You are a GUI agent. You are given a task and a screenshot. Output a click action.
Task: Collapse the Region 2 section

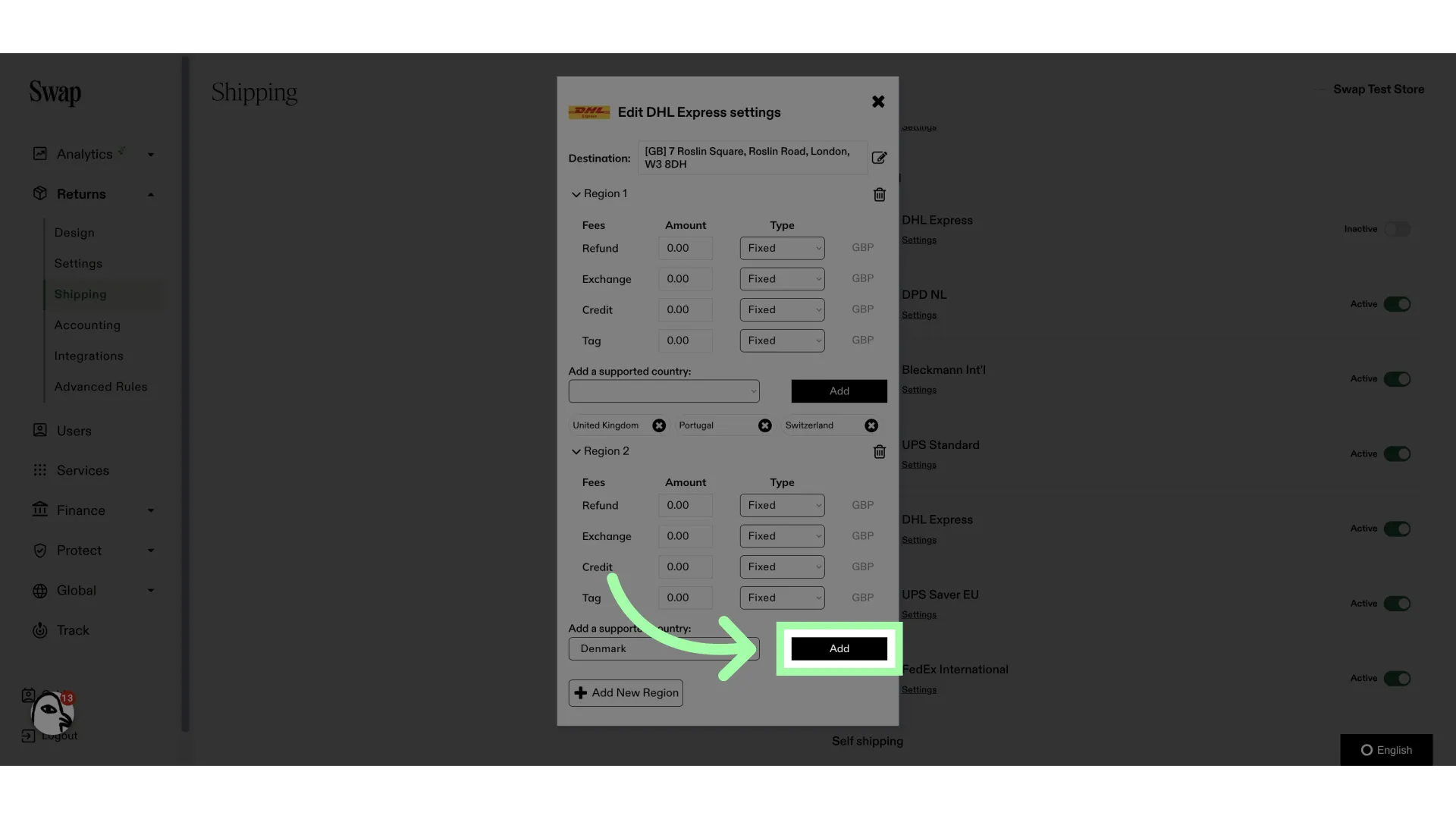(576, 451)
